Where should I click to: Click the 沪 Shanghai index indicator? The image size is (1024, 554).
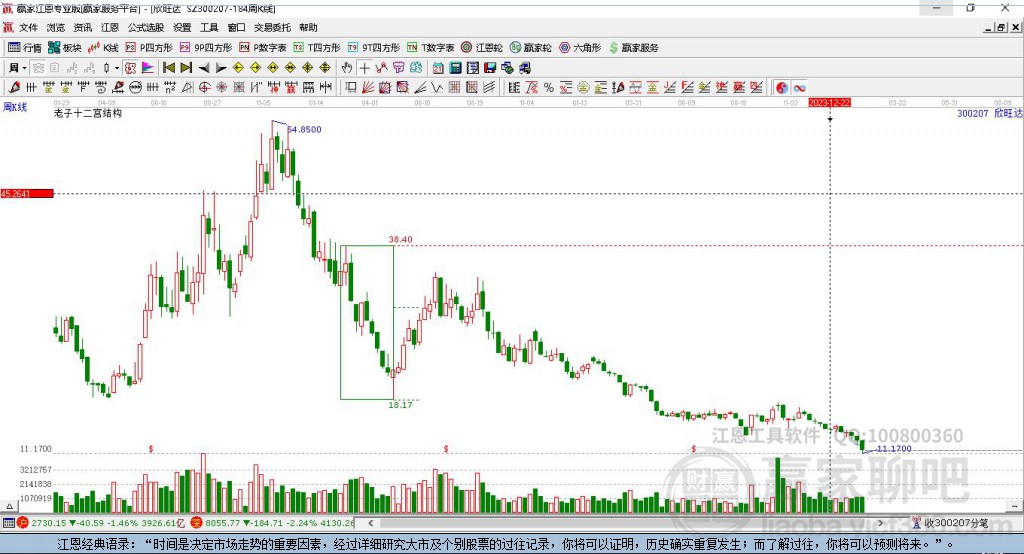[23, 523]
